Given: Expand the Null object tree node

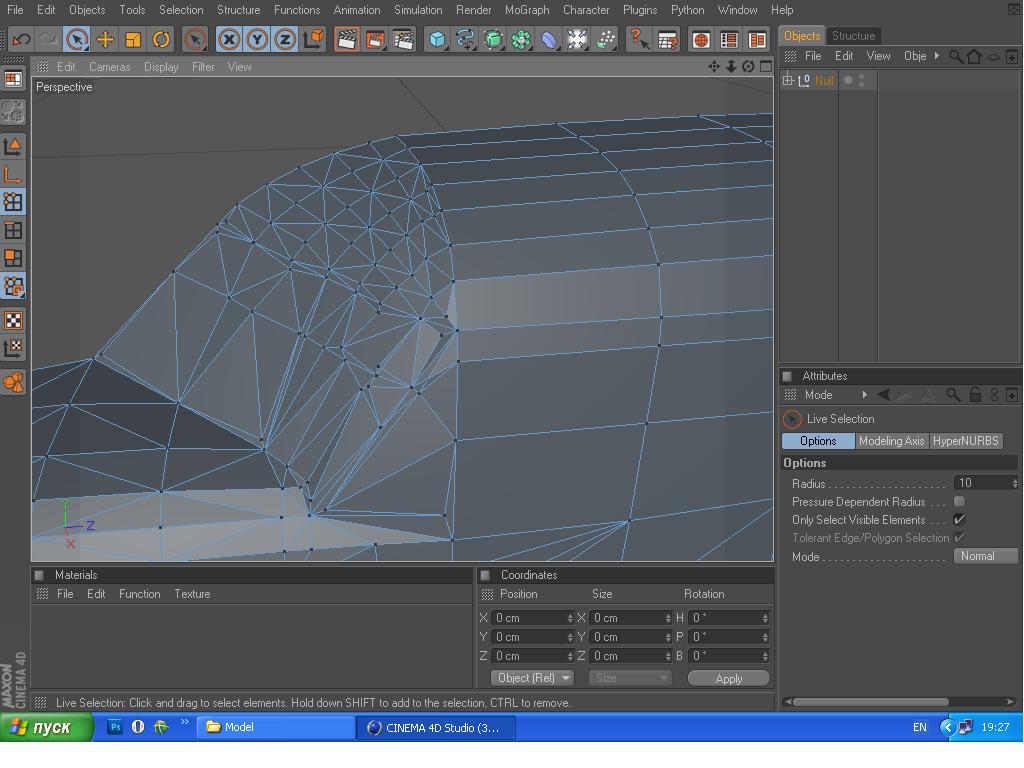Looking at the screenshot, I should click(x=788, y=80).
